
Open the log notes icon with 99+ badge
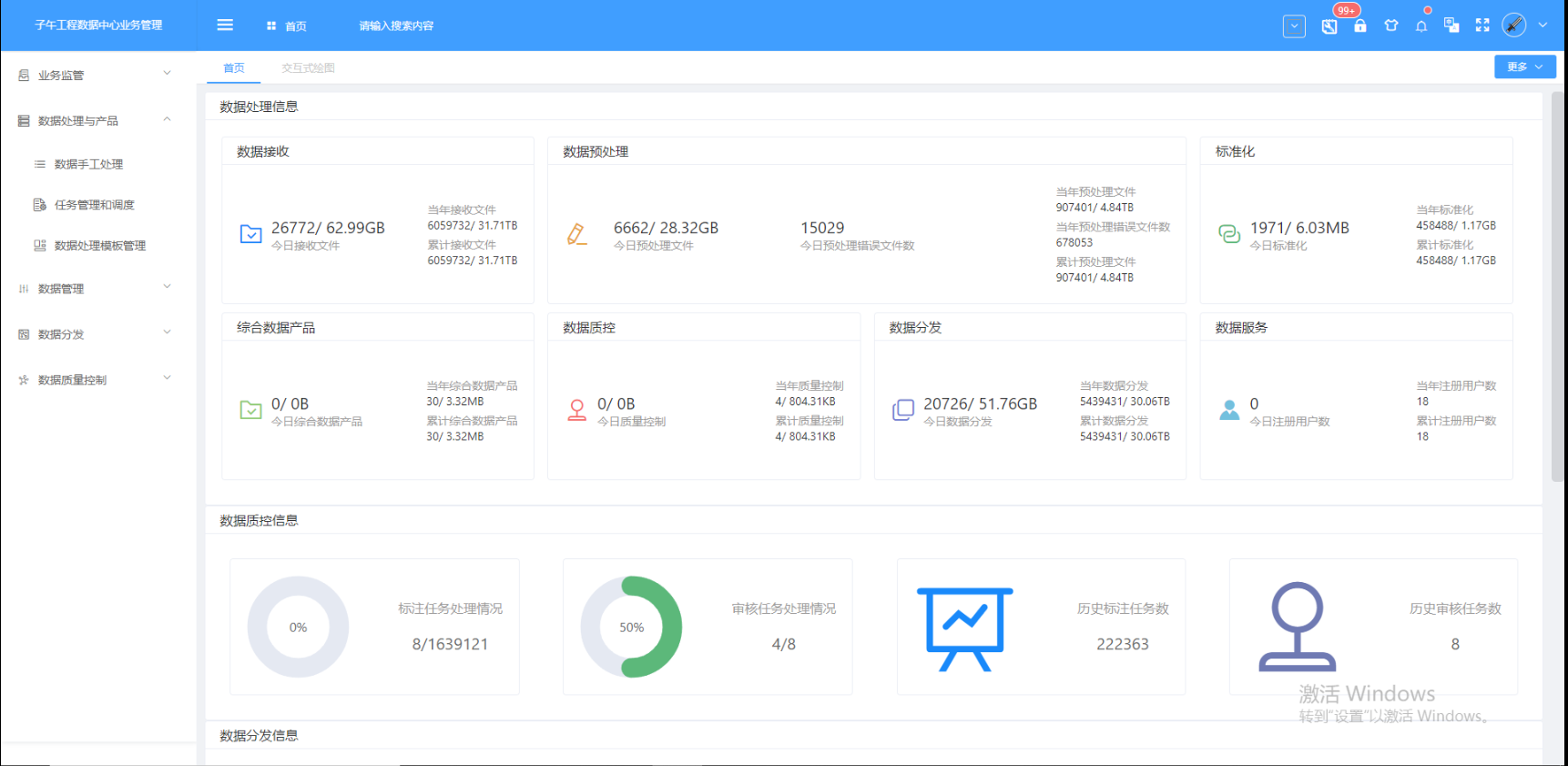click(x=1329, y=26)
